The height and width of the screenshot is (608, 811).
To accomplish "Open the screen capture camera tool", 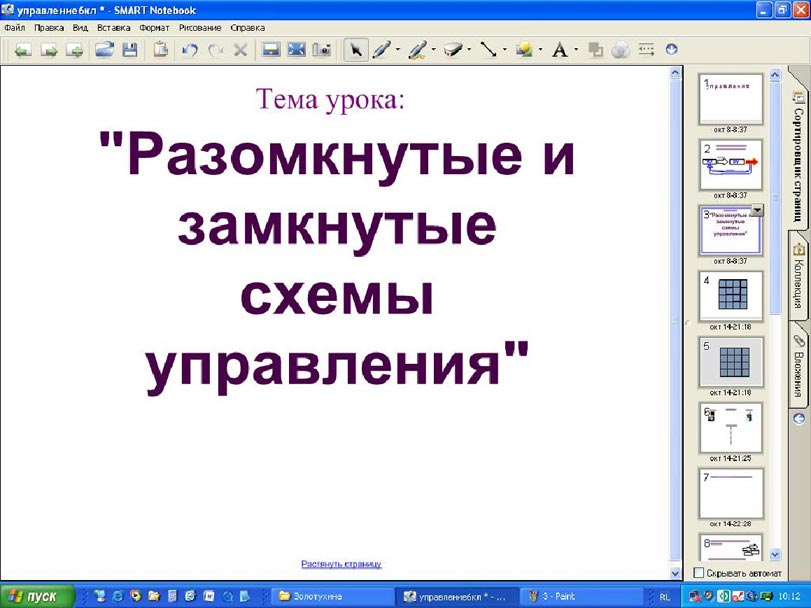I will click(322, 49).
